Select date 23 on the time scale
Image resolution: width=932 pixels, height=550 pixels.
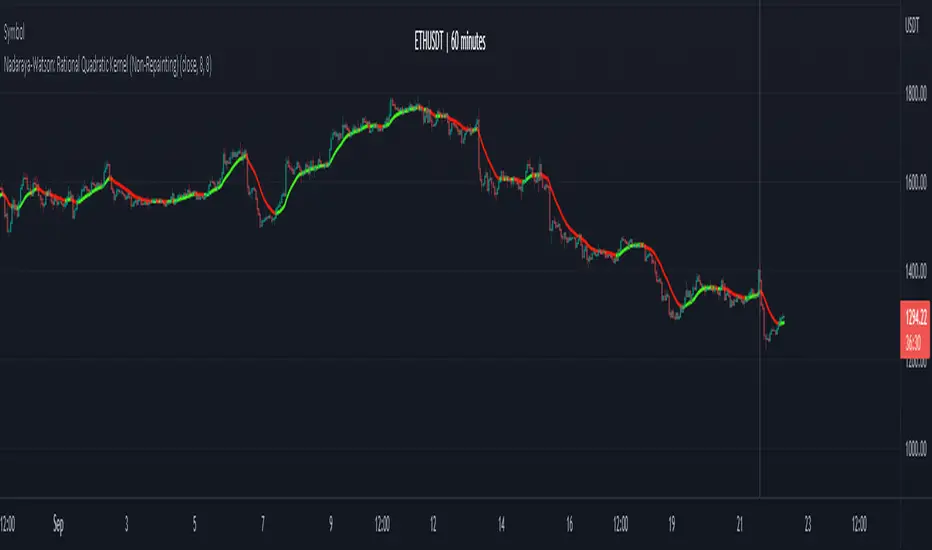(808, 524)
